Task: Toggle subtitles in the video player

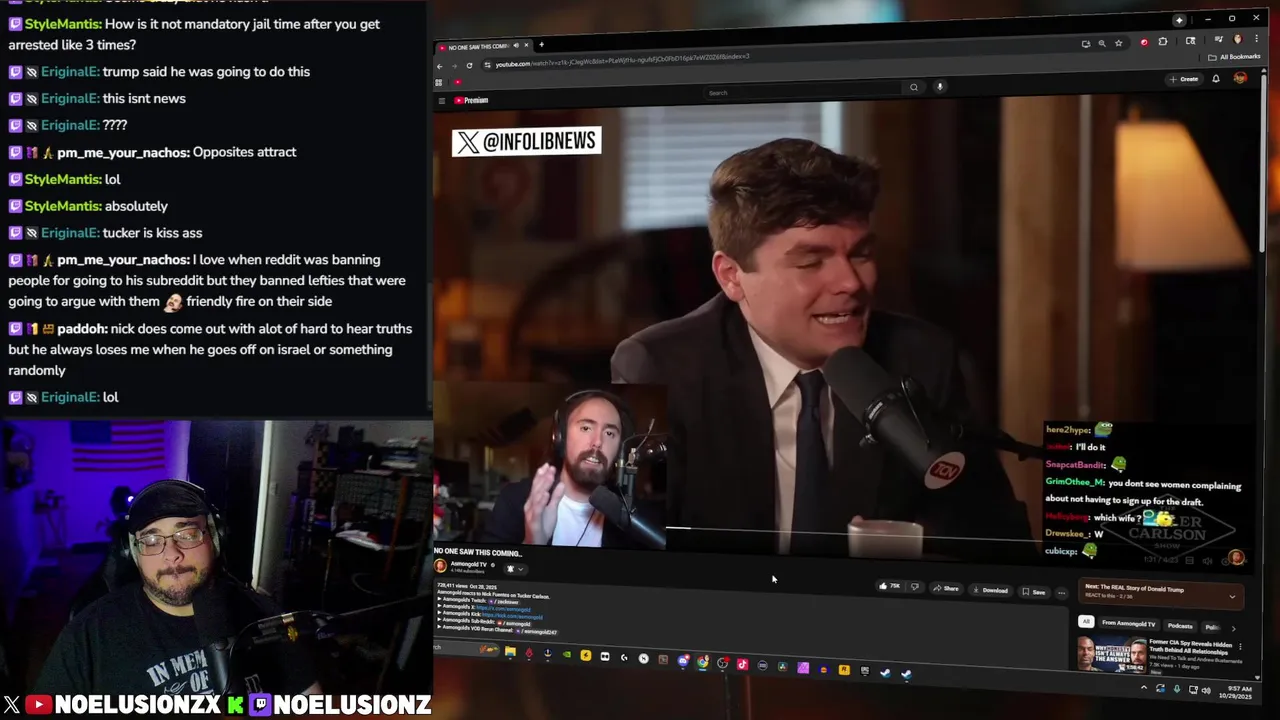Action: tap(1190, 561)
